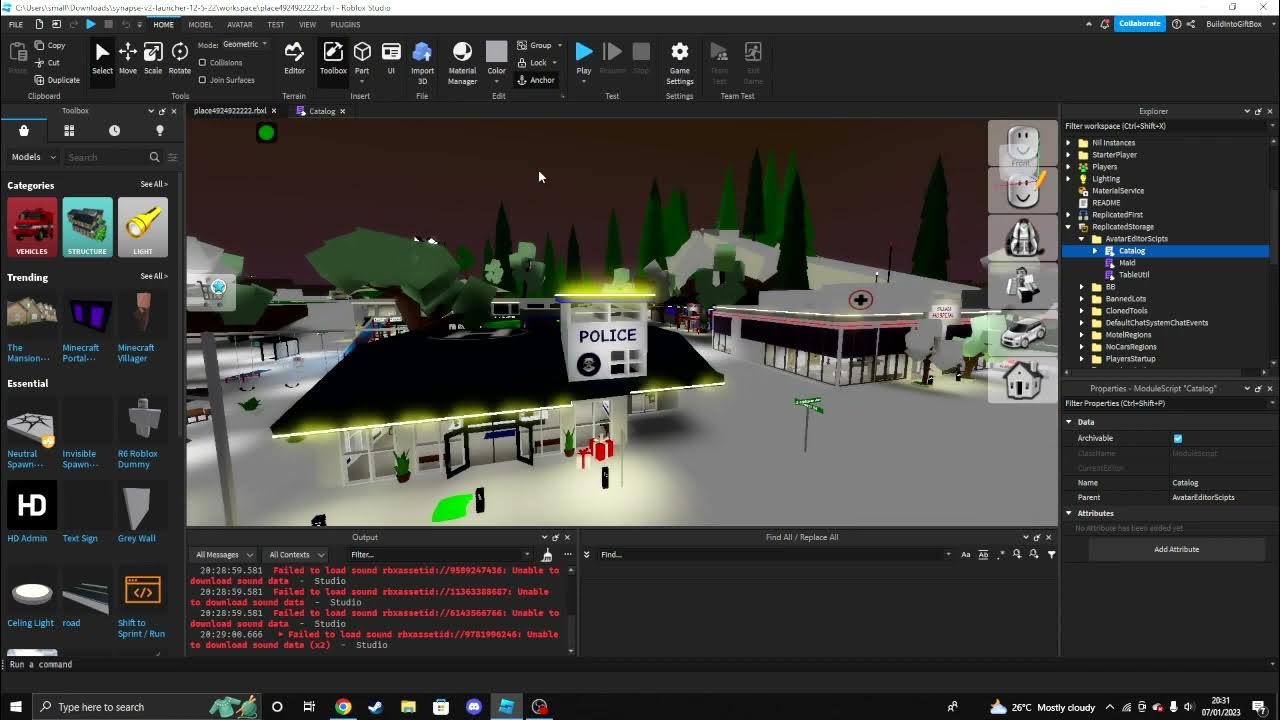1280x720 pixels.
Task: Open the All Contexts dropdown in Output
Action: coord(295,555)
